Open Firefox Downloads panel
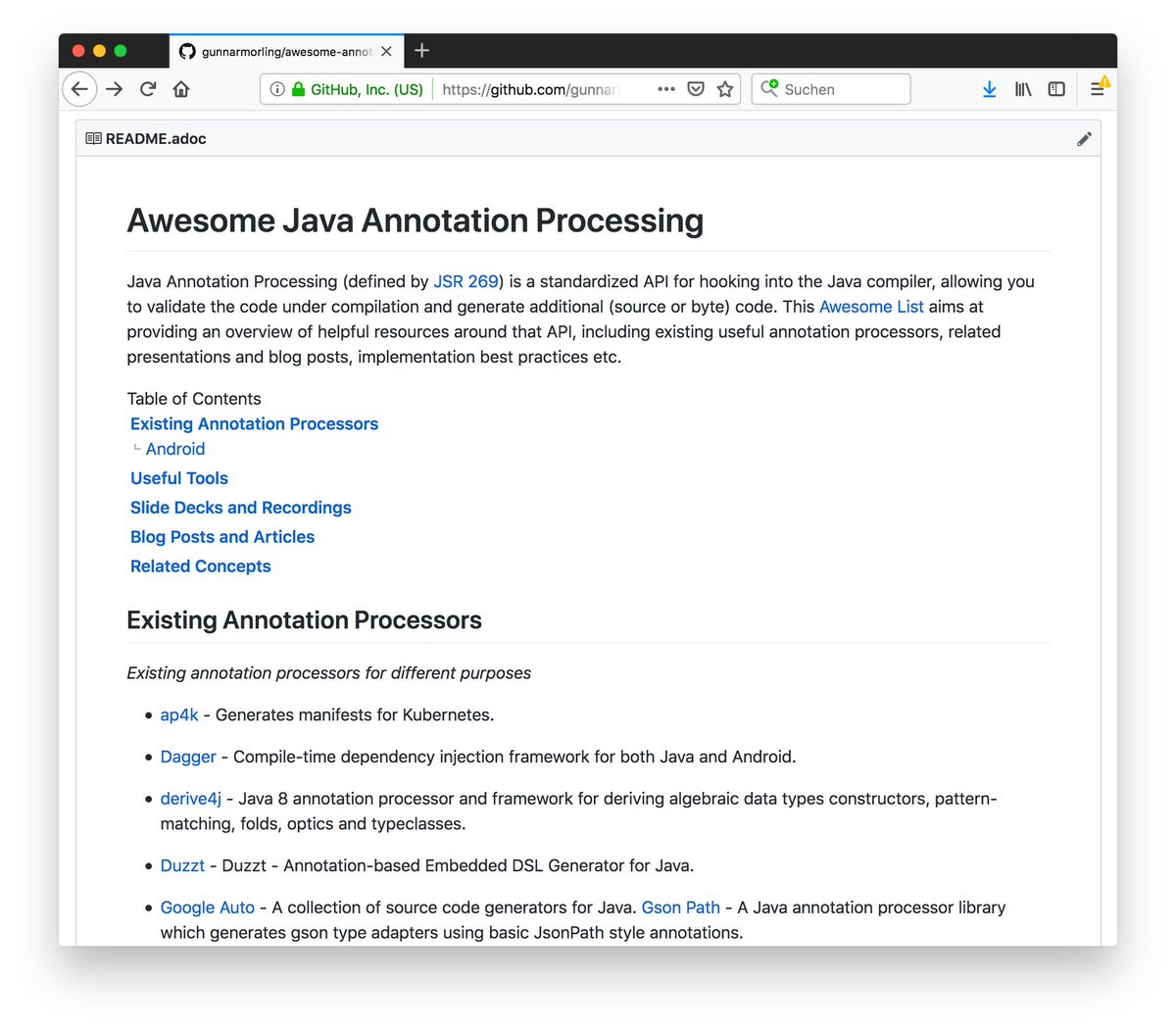Image resolution: width=1176 pixels, height=1030 pixels. coord(989,88)
